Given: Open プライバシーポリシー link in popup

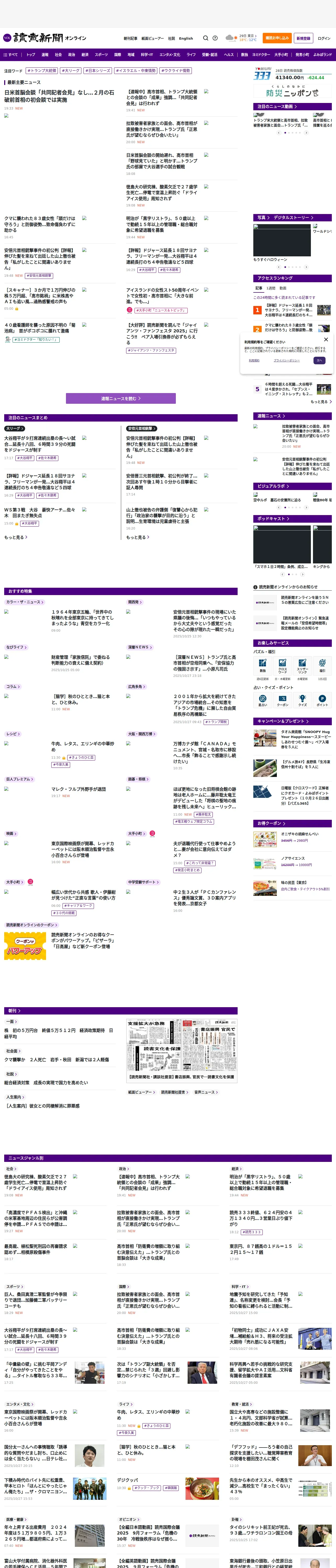Looking at the screenshot, I should pyautogui.click(x=287, y=360).
